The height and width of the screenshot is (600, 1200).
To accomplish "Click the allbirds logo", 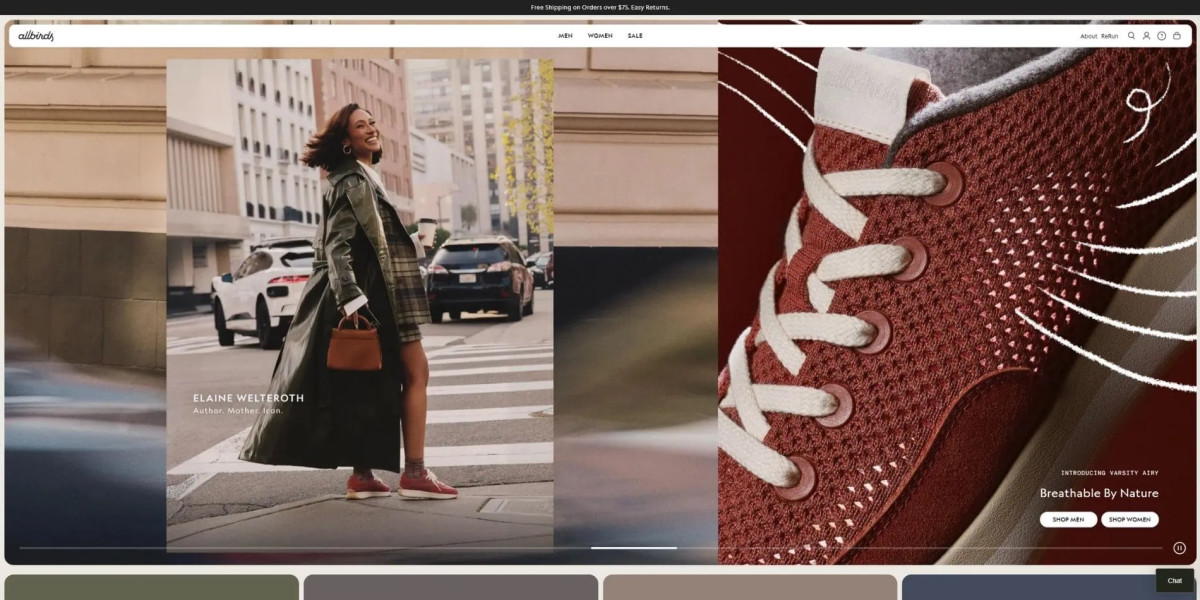I will pos(36,36).
